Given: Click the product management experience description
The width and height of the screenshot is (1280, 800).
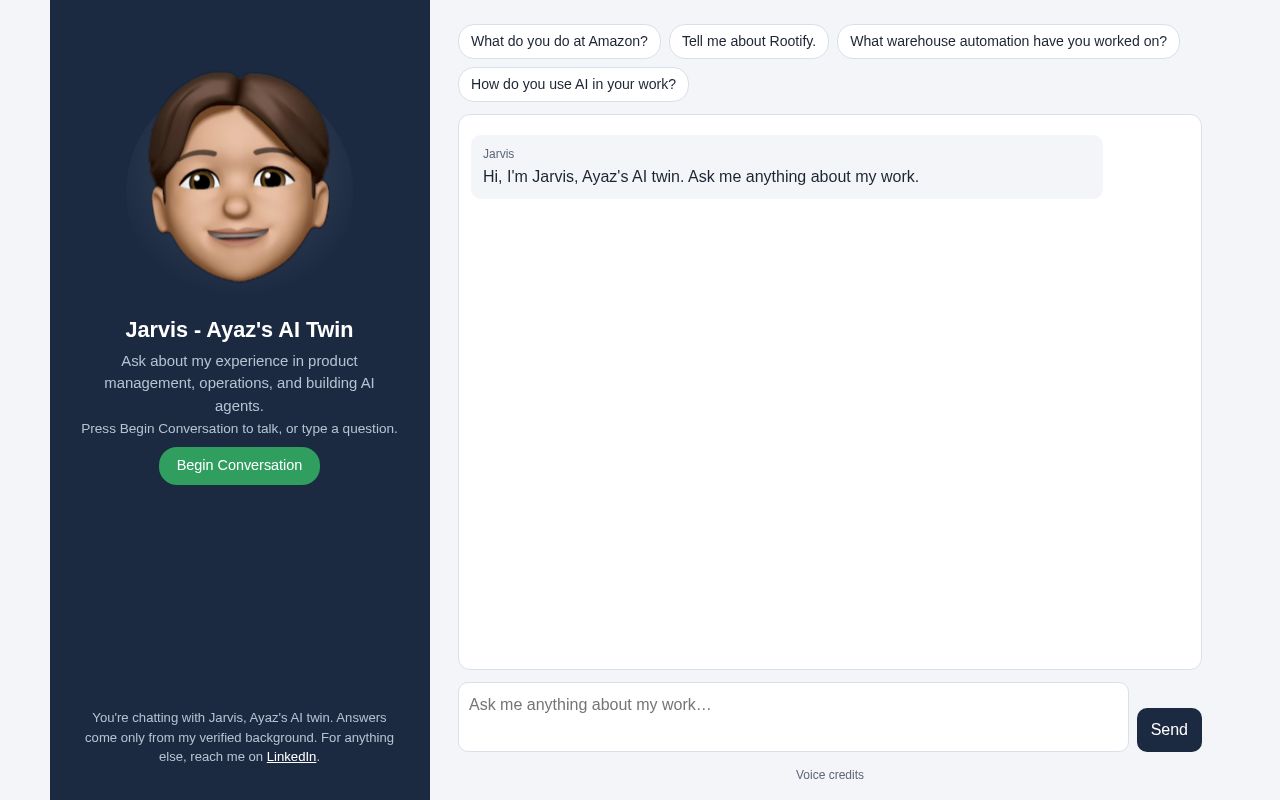Looking at the screenshot, I should (x=239, y=383).
